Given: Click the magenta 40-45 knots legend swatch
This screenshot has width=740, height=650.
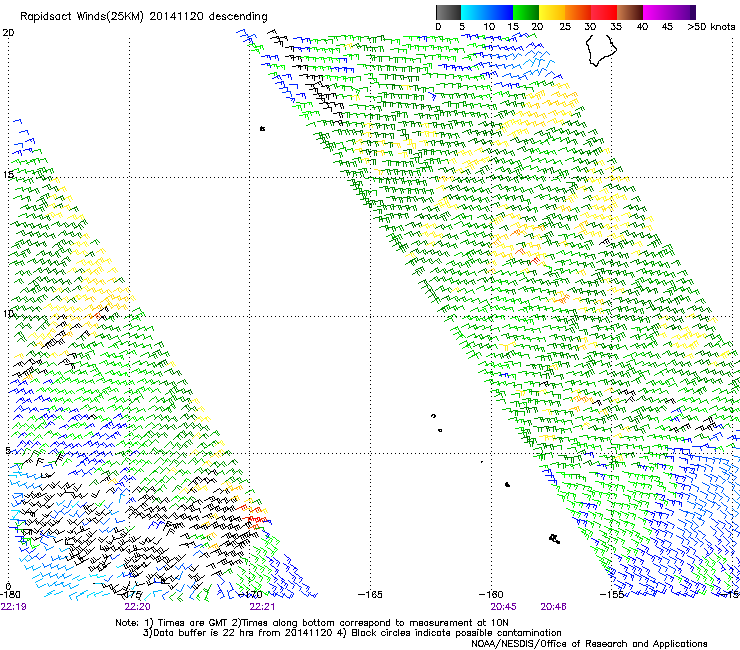Looking at the screenshot, I should click(x=656, y=12).
